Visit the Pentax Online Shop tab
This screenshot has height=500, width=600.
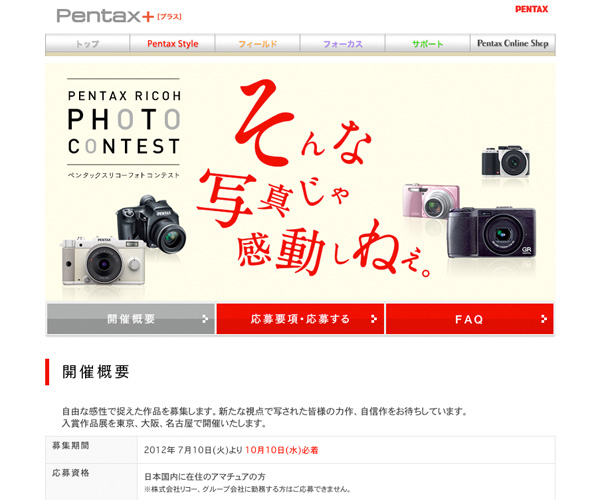tap(513, 44)
